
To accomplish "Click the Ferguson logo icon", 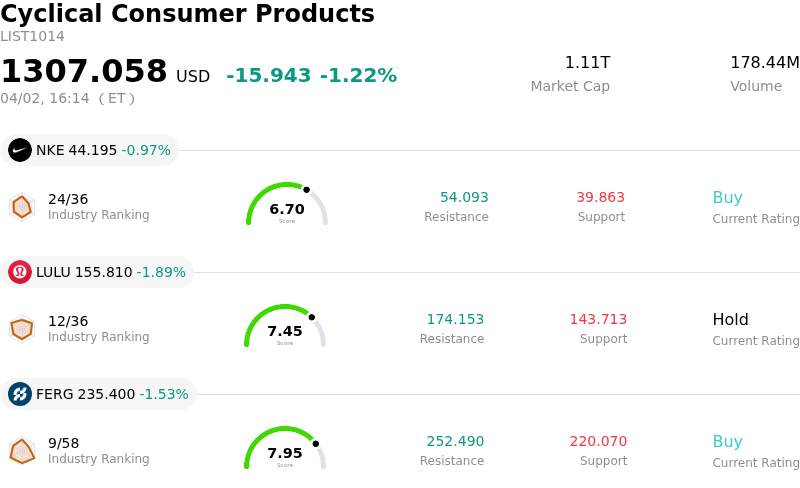I will coord(20,394).
